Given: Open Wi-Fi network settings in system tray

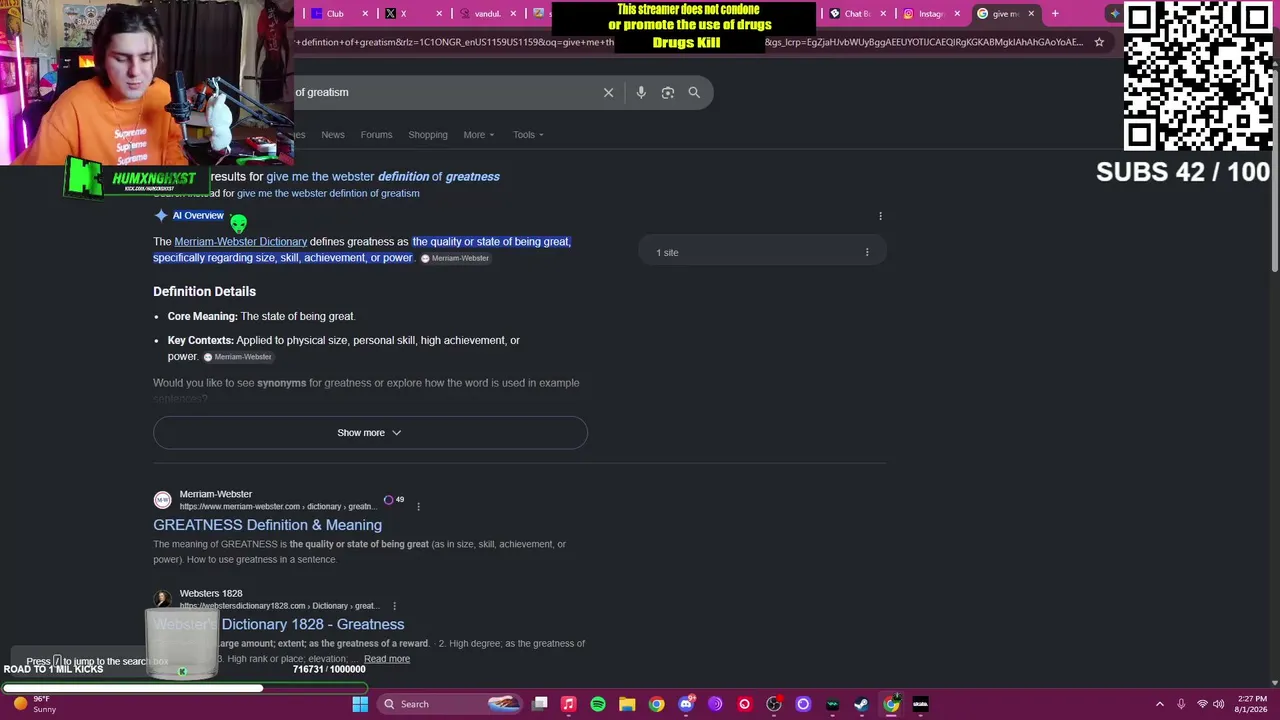Looking at the screenshot, I should [1203, 704].
